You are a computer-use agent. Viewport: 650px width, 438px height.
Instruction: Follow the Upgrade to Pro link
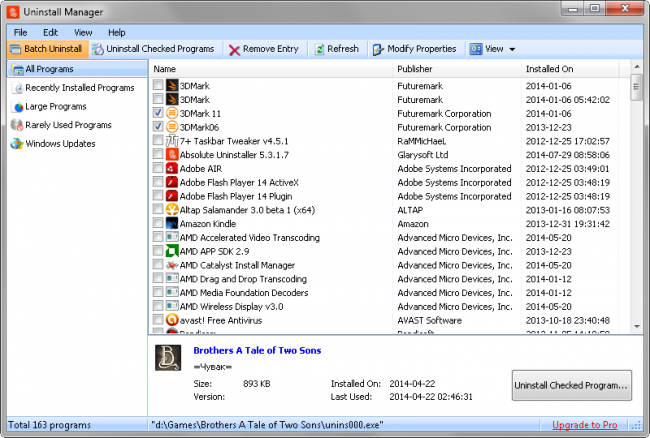coord(585,425)
